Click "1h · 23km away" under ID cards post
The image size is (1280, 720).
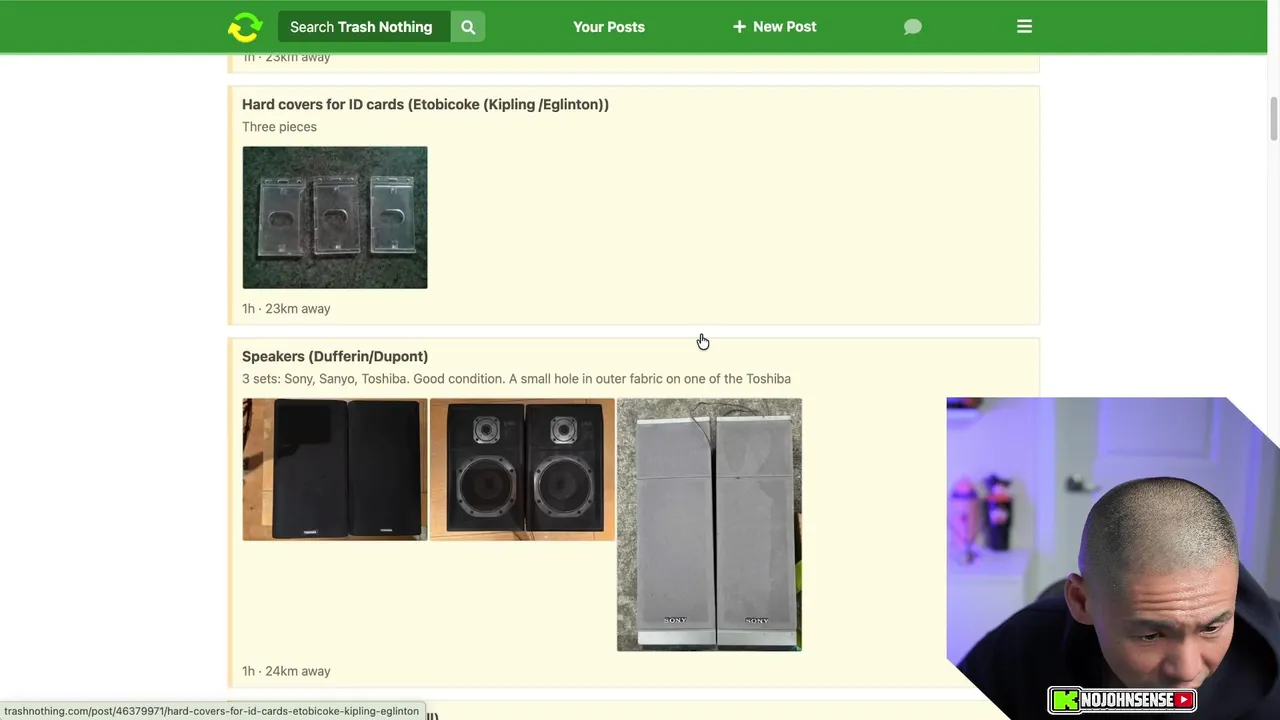coord(286,308)
